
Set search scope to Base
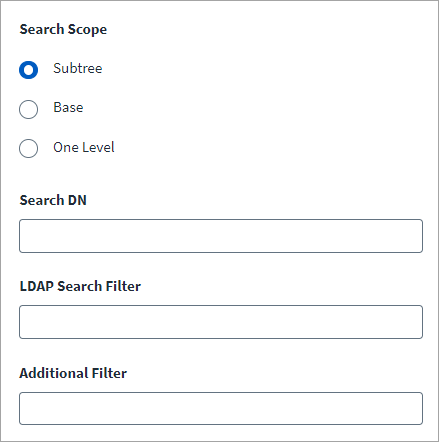coord(28,109)
